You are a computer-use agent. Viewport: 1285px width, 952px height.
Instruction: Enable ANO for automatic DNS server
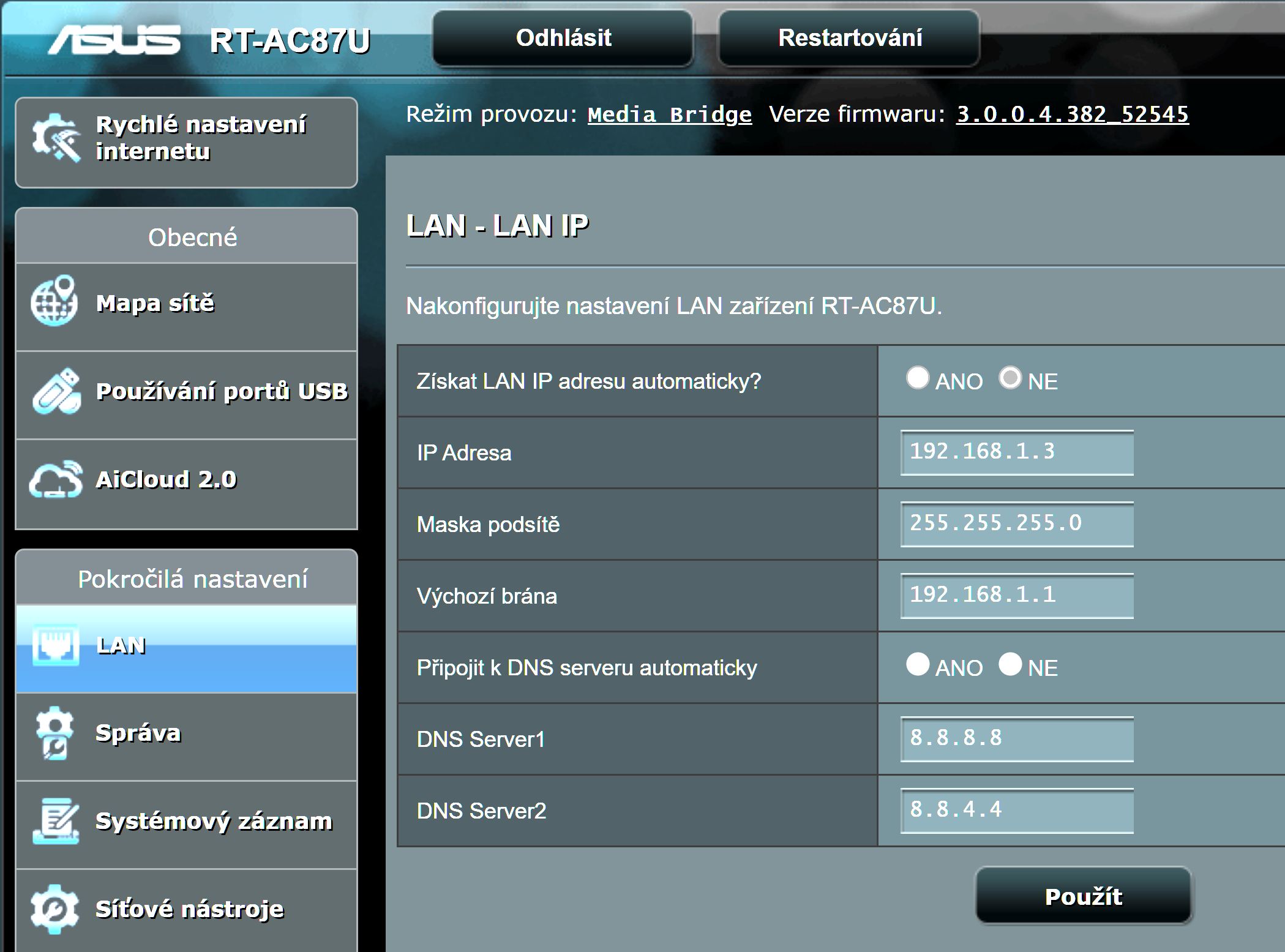(917, 664)
